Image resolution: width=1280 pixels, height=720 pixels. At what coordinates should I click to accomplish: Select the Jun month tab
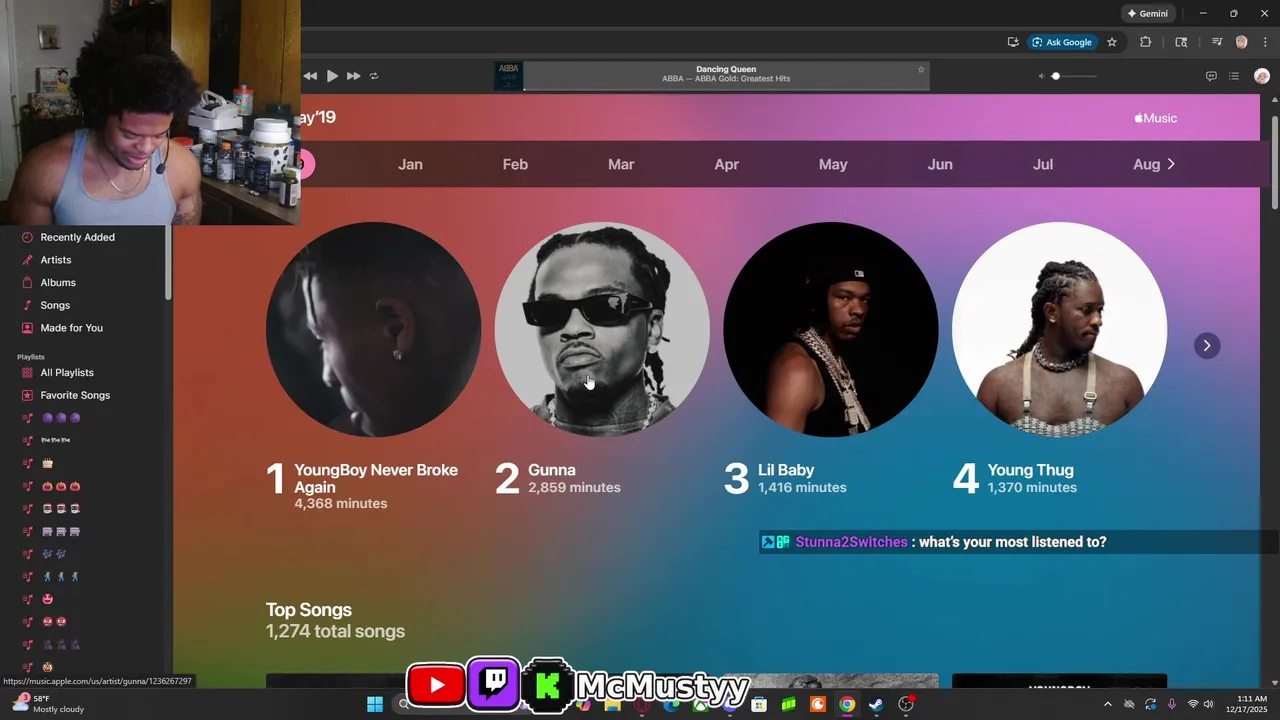click(940, 164)
